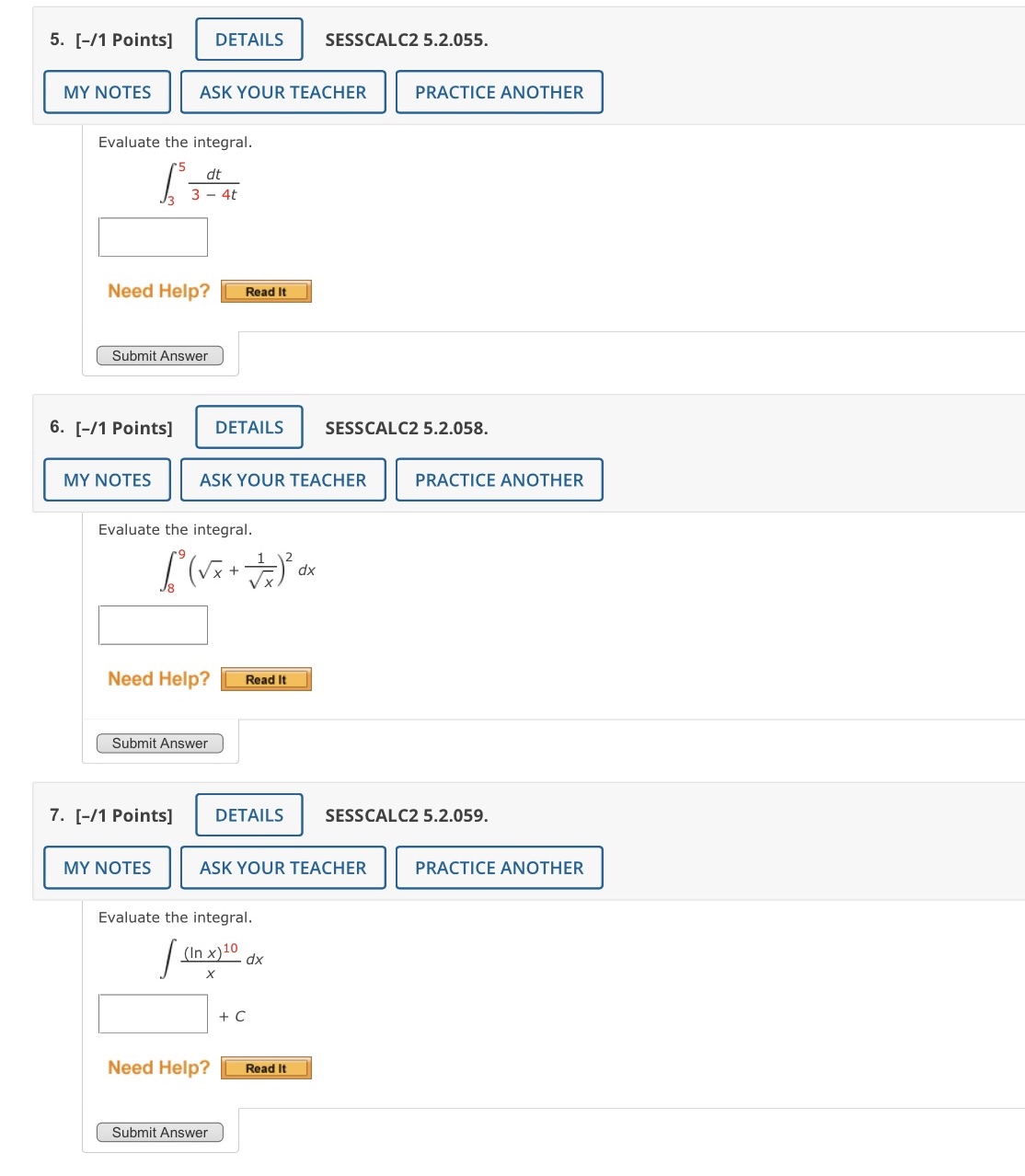Screen dimensions: 1025x1176
Task: Click Read It for problem 5
Action: pyautogui.click(x=266, y=291)
